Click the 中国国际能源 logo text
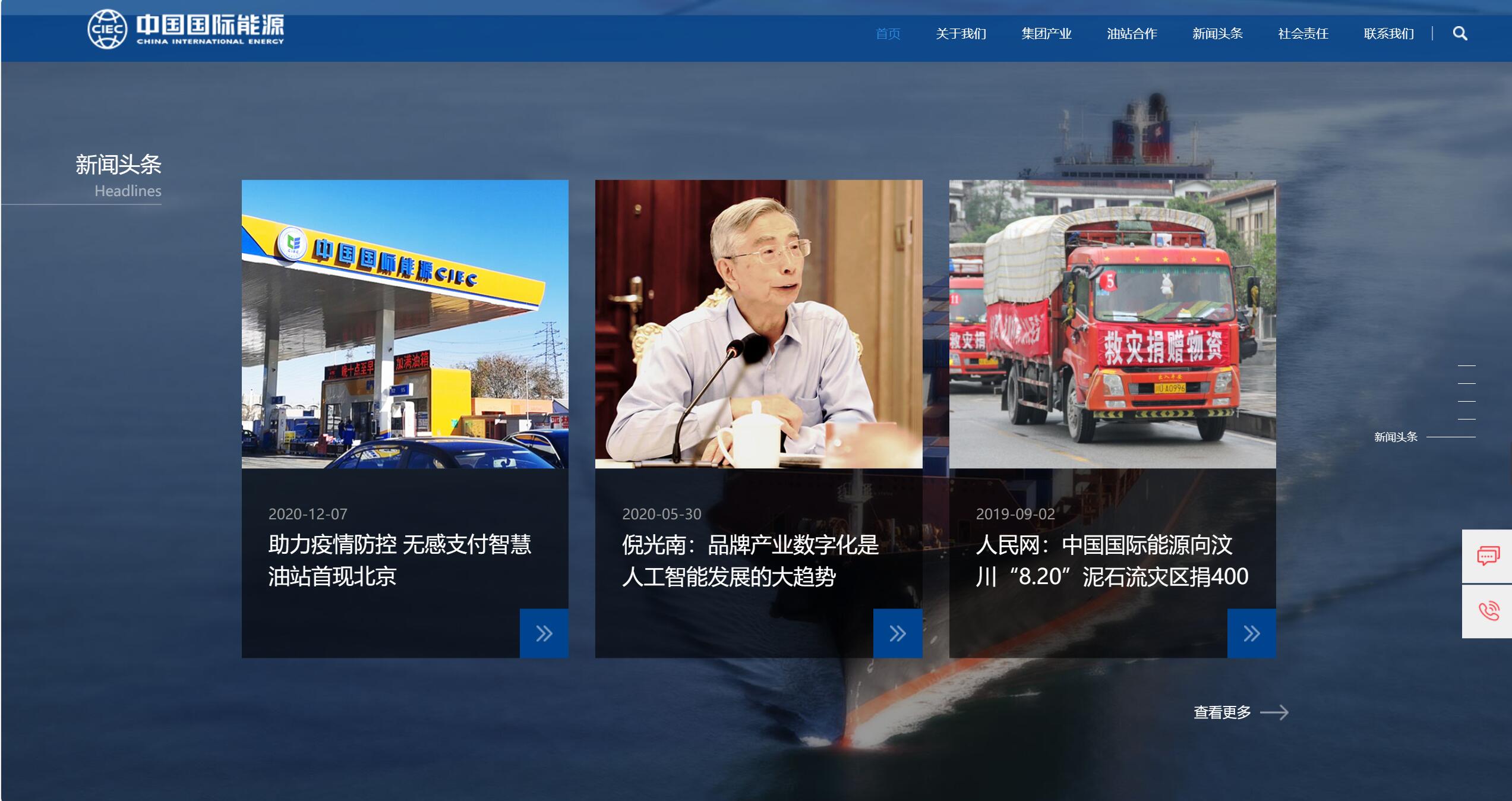 point(210,29)
